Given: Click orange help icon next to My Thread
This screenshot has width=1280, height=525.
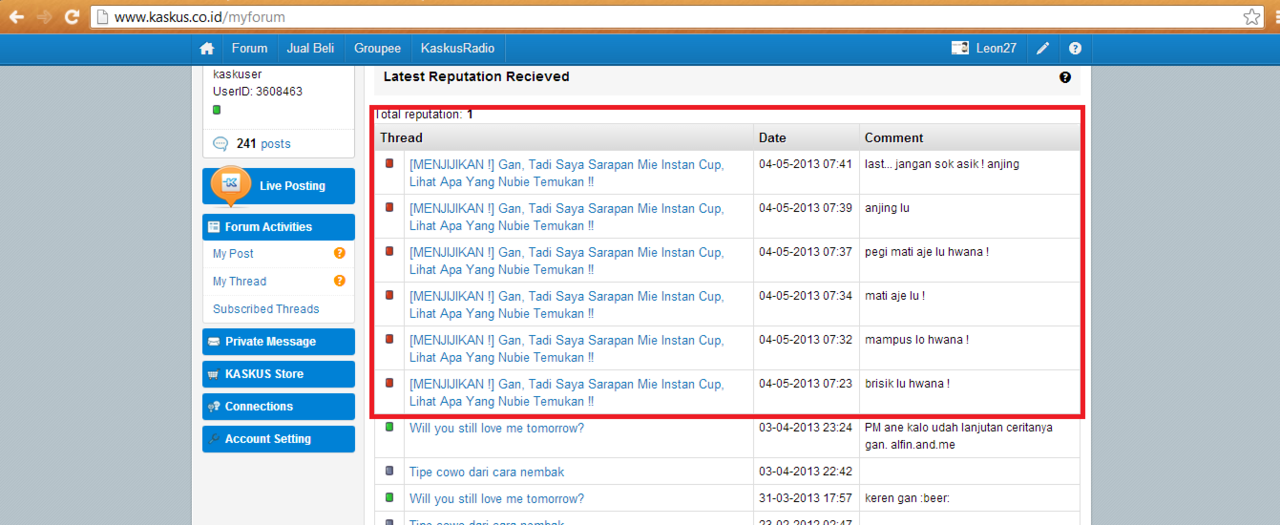Looking at the screenshot, I should tap(339, 281).
